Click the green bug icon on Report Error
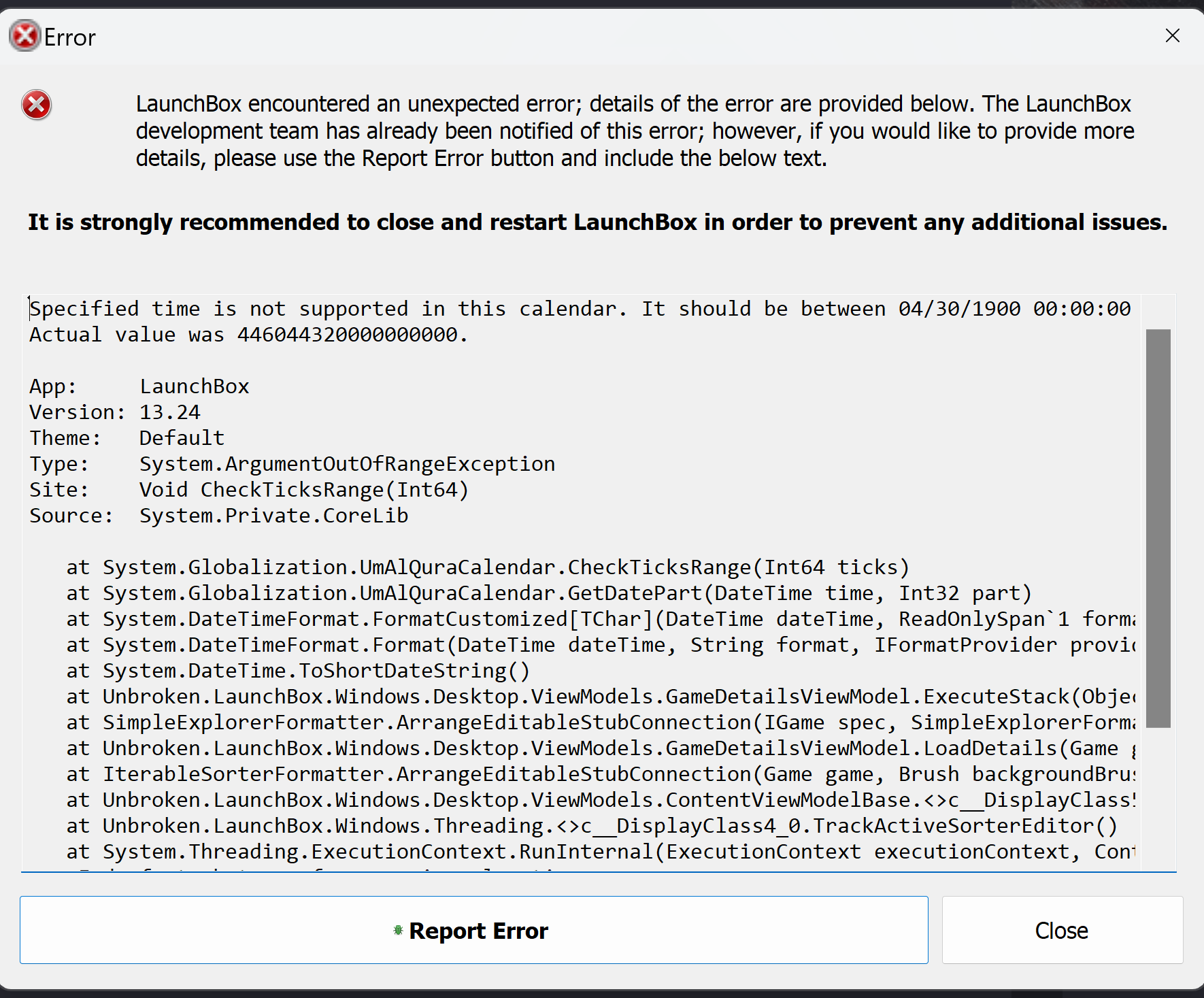Screen dimensions: 1204x998 coord(398,930)
